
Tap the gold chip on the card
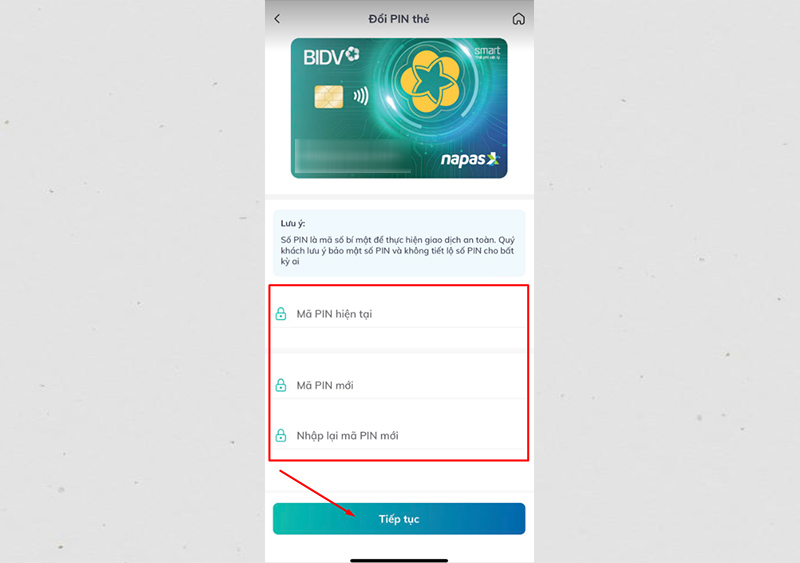tap(329, 96)
